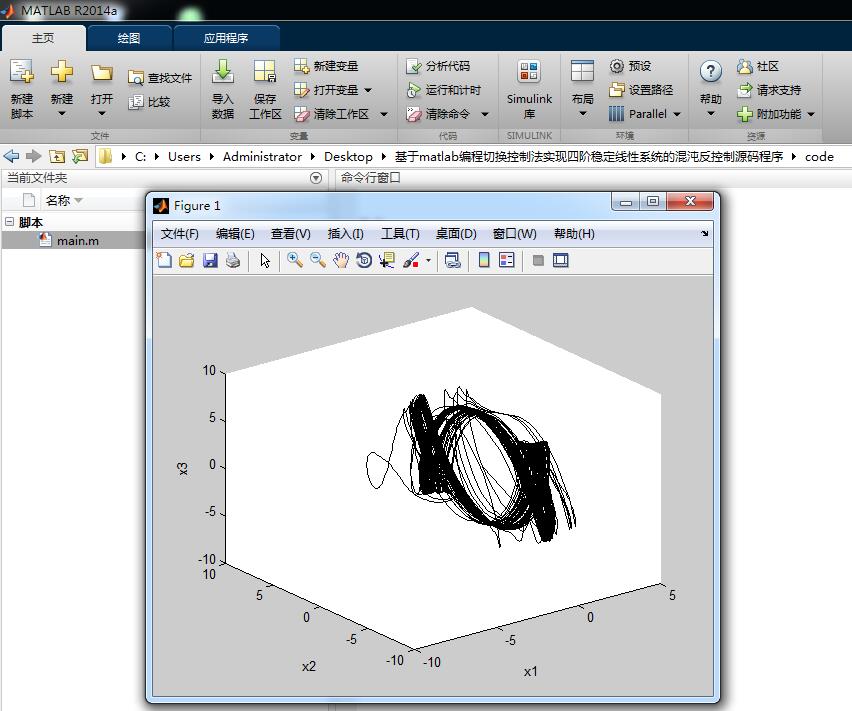
Task: Click Import Data (导入数据) icon
Action: [223, 72]
